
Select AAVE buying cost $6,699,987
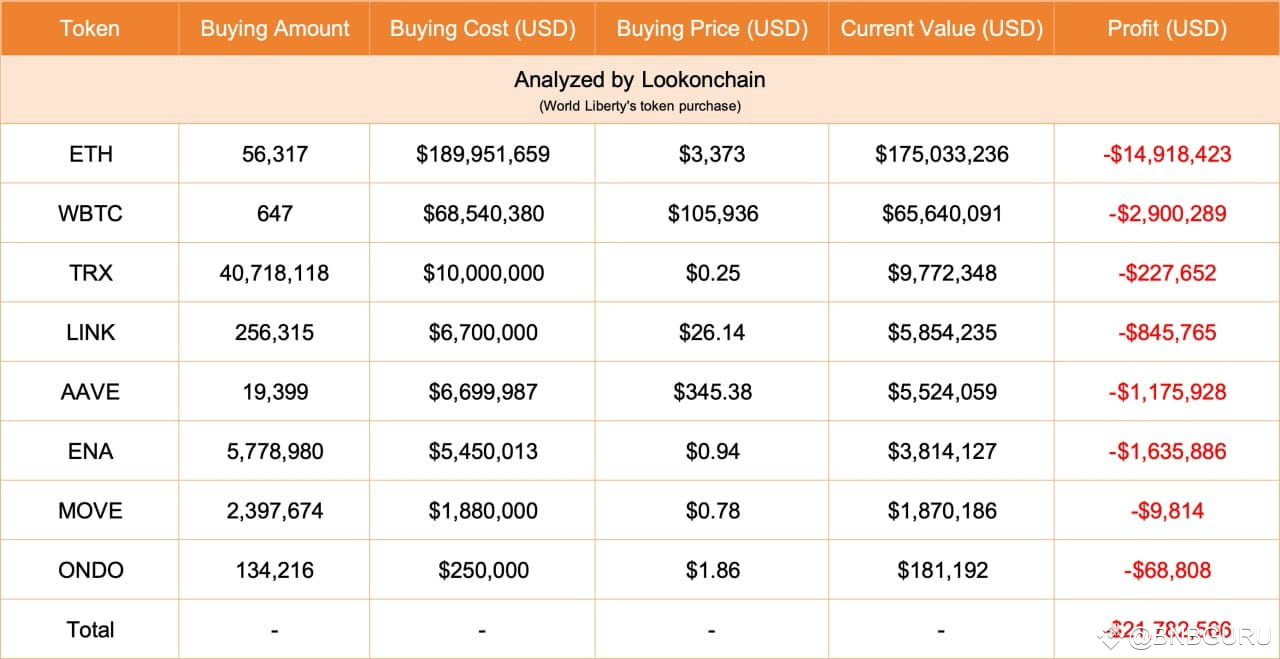tap(483, 391)
